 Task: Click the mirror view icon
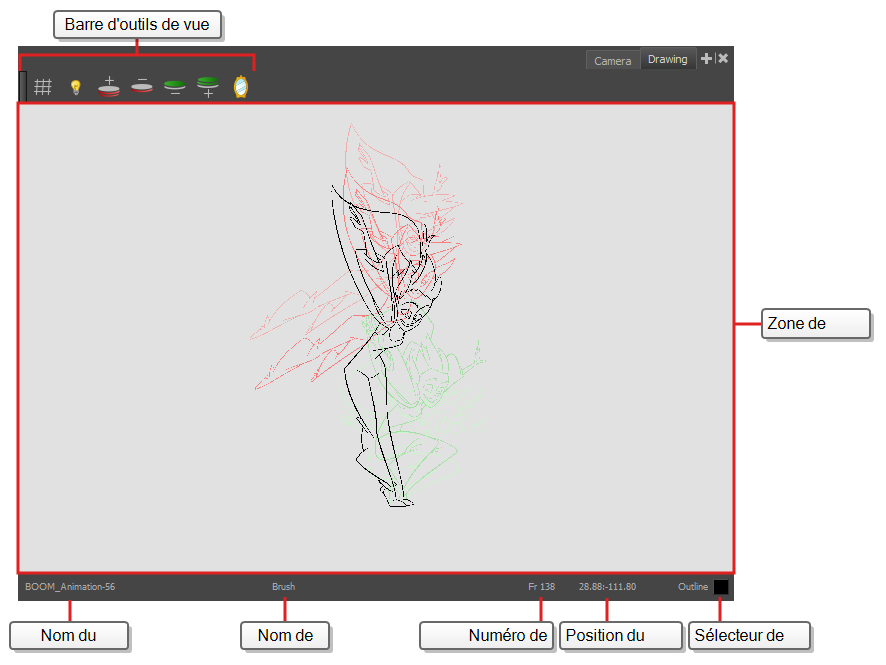pos(241,86)
